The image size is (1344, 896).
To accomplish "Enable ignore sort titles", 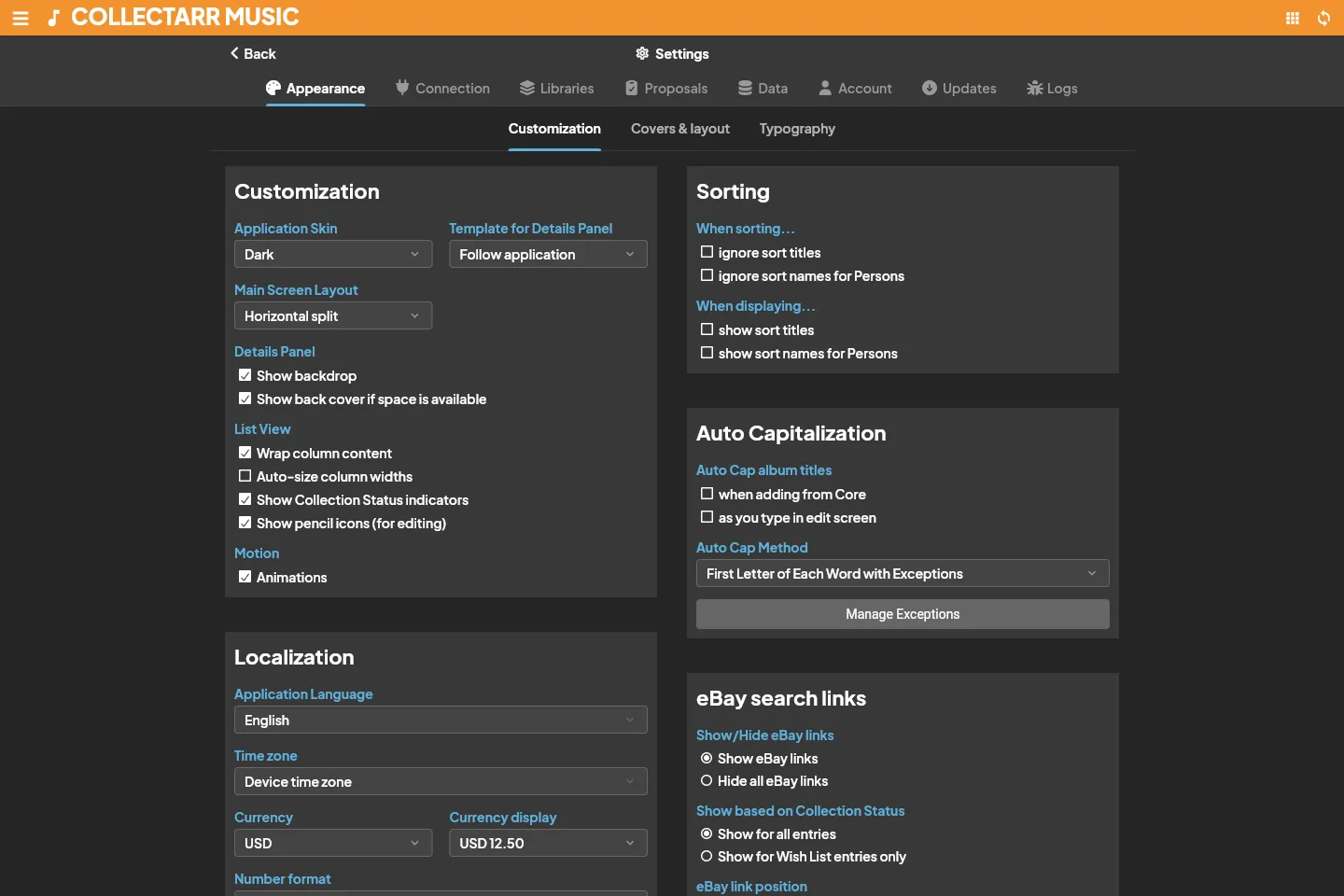I will (x=707, y=252).
